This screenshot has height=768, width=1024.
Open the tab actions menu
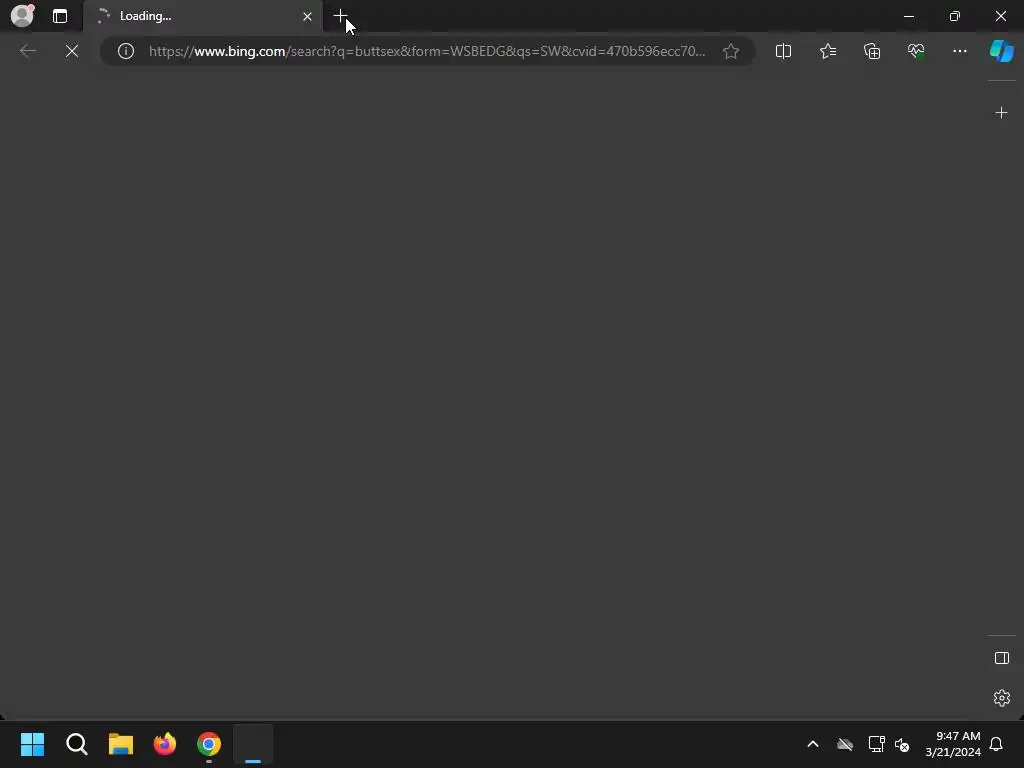tap(60, 16)
